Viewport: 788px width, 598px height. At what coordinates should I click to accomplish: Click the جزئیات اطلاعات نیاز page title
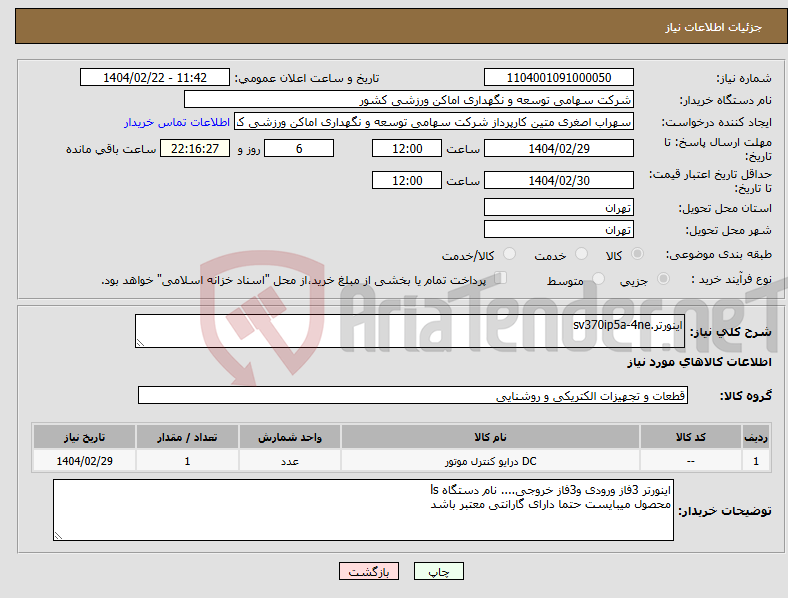tap(714, 27)
